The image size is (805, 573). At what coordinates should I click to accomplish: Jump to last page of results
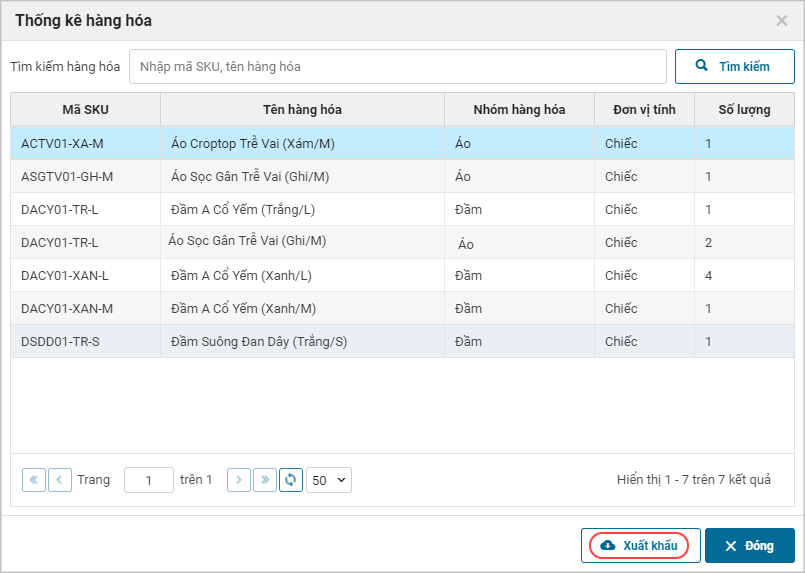[265, 480]
